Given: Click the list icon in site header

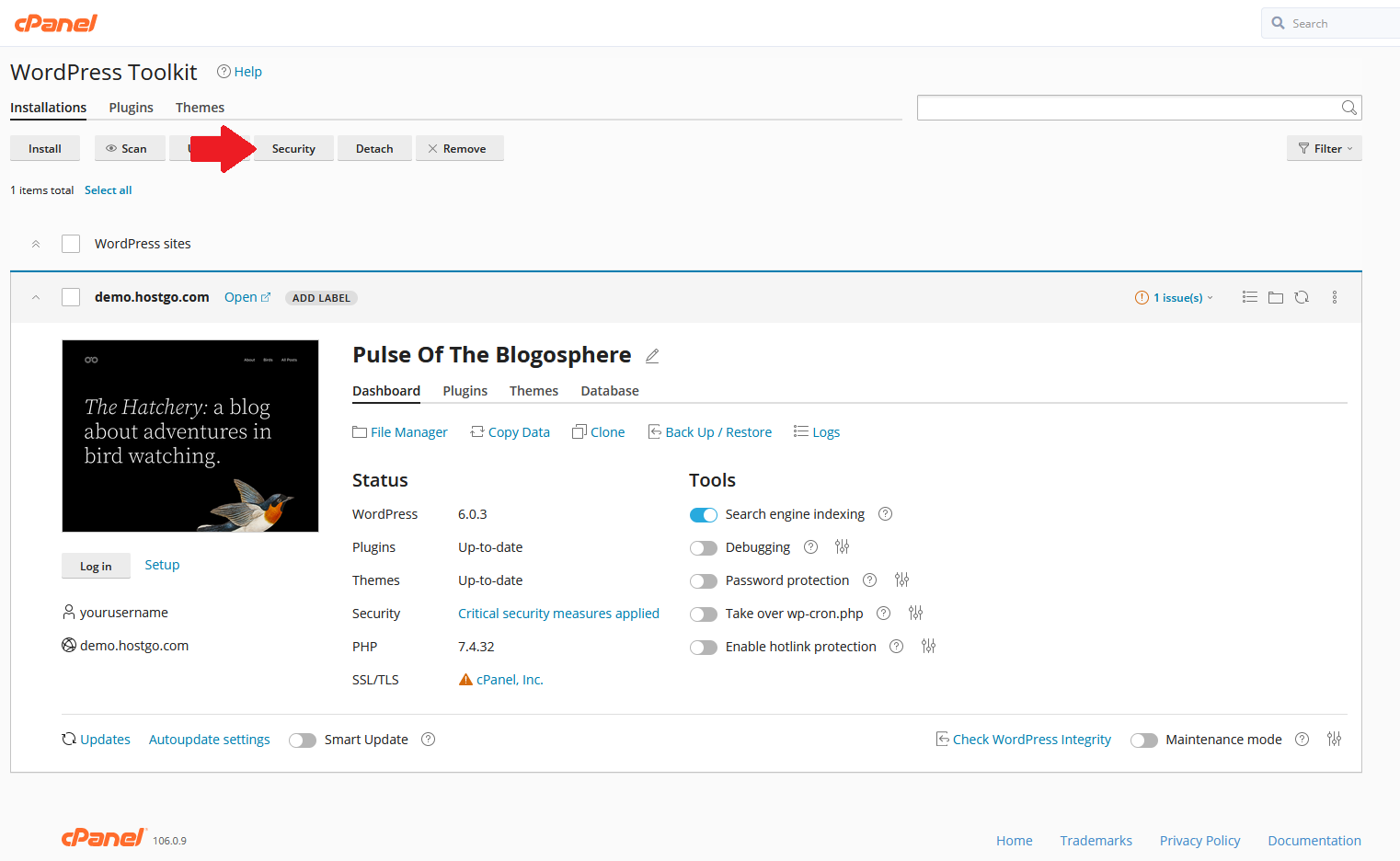Looking at the screenshot, I should click(1249, 297).
